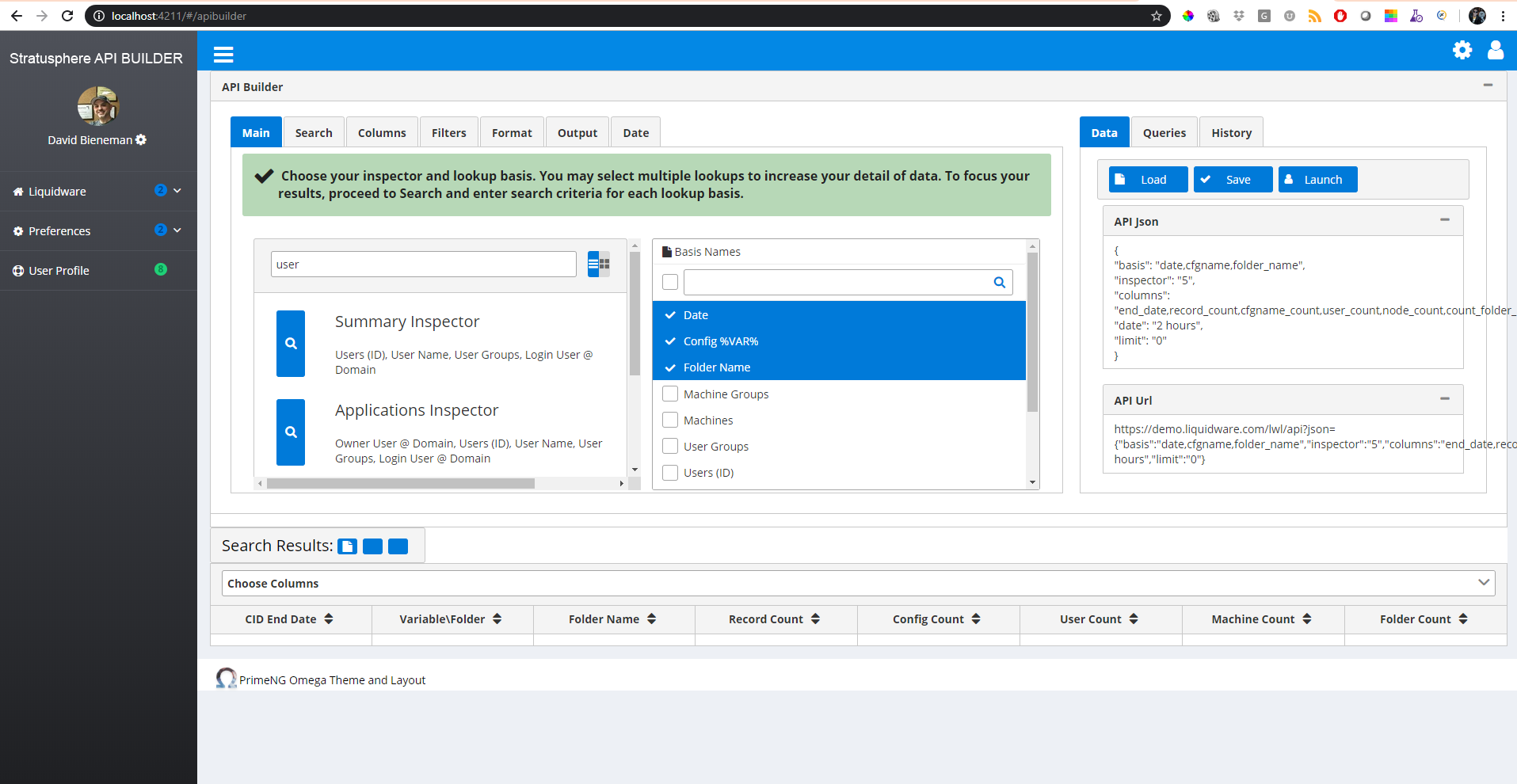The height and width of the screenshot is (784, 1517).
Task: Sort by Machine Count column
Action: (1307, 619)
